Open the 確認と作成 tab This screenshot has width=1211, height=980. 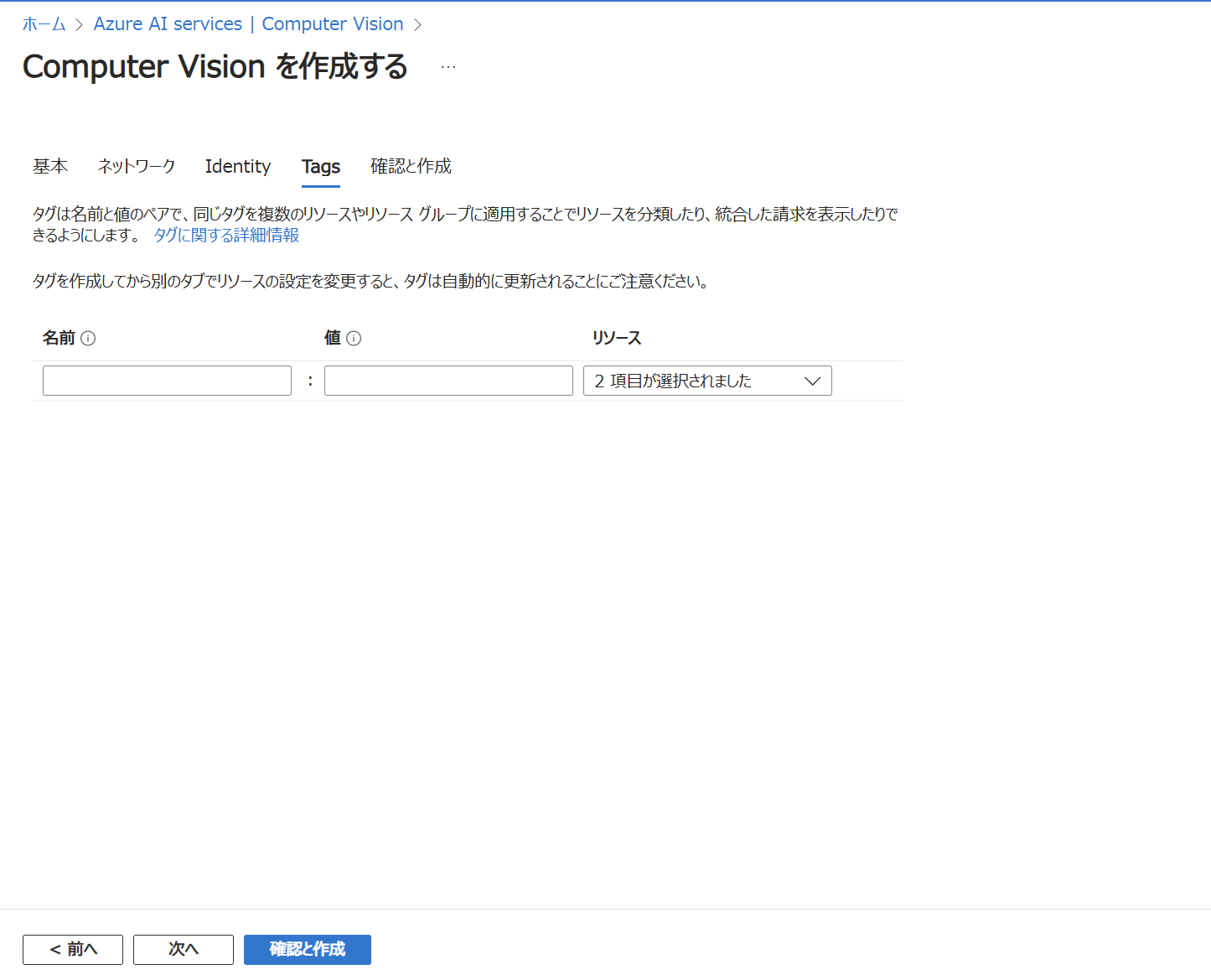pyautogui.click(x=411, y=166)
